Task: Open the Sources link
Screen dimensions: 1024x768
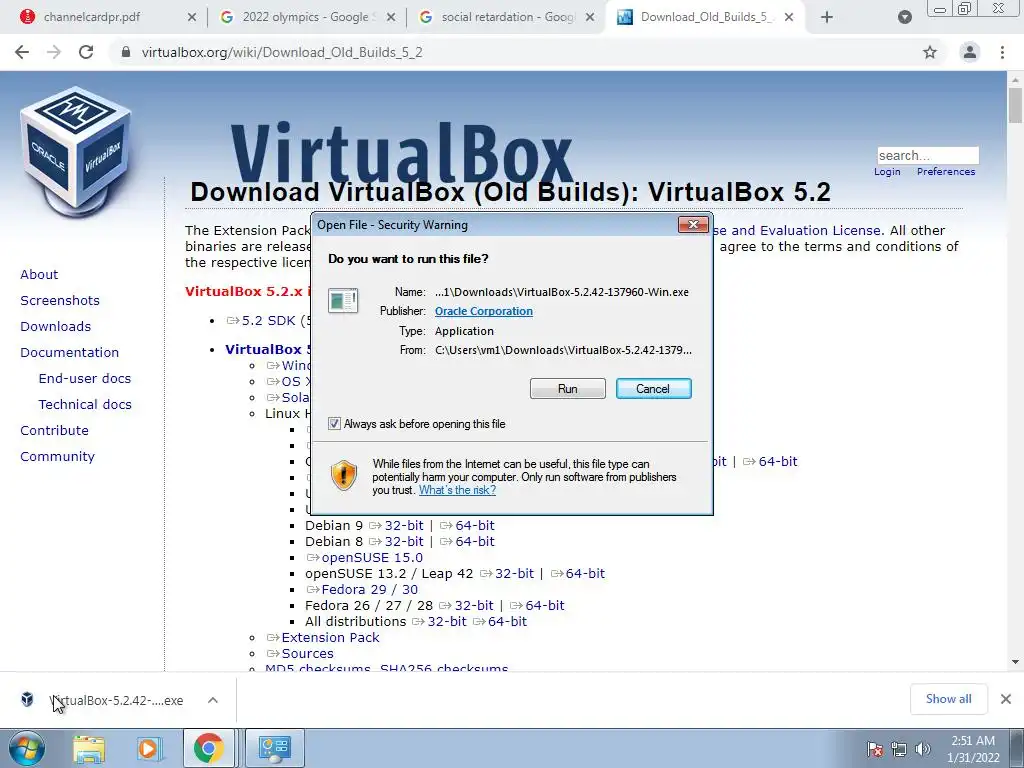Action: point(300,654)
